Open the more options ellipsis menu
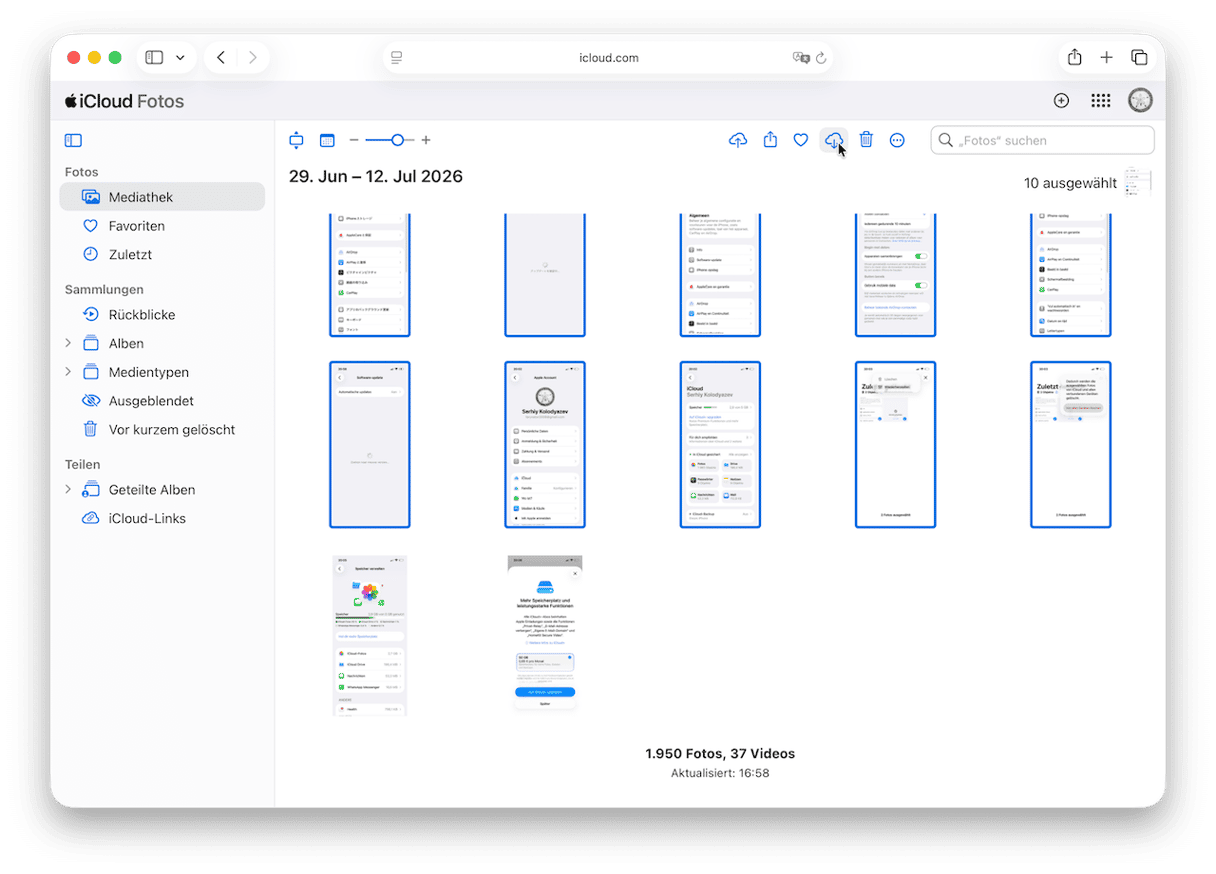1216x874 pixels. click(897, 141)
